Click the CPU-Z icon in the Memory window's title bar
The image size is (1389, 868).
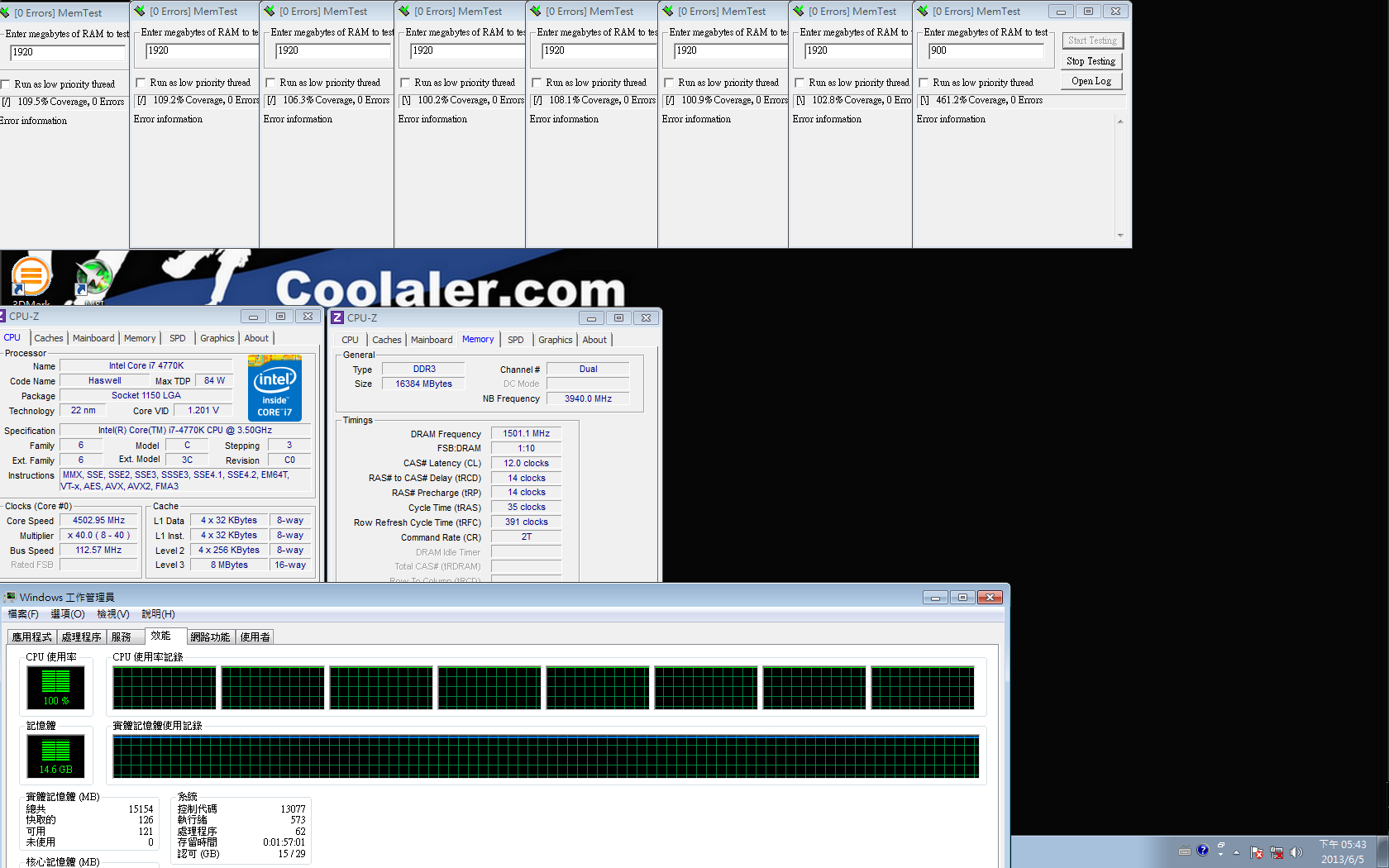pyautogui.click(x=337, y=318)
